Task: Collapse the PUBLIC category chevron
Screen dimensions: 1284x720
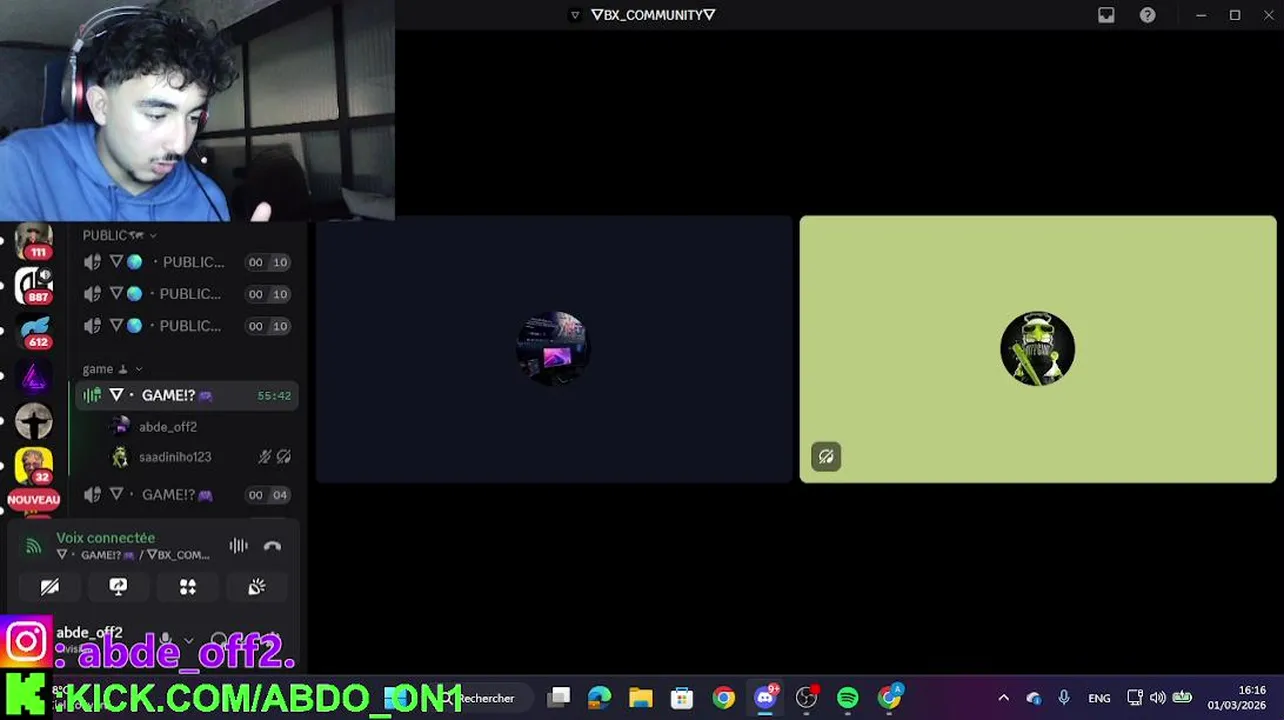Action: click(x=152, y=235)
